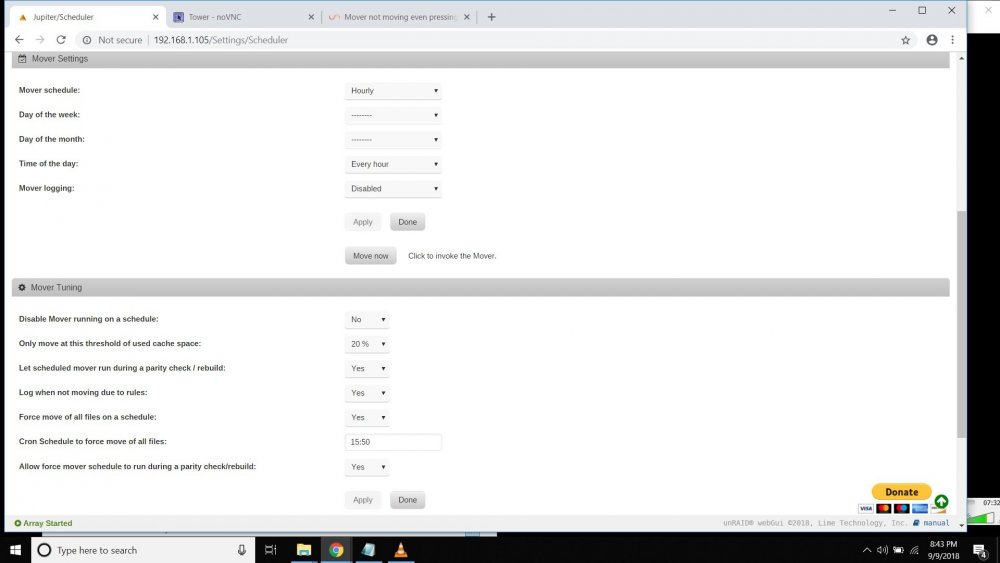Screen dimensions: 1000x563
Task: Open Allow force mover schedule dropdown
Action: click(x=367, y=467)
